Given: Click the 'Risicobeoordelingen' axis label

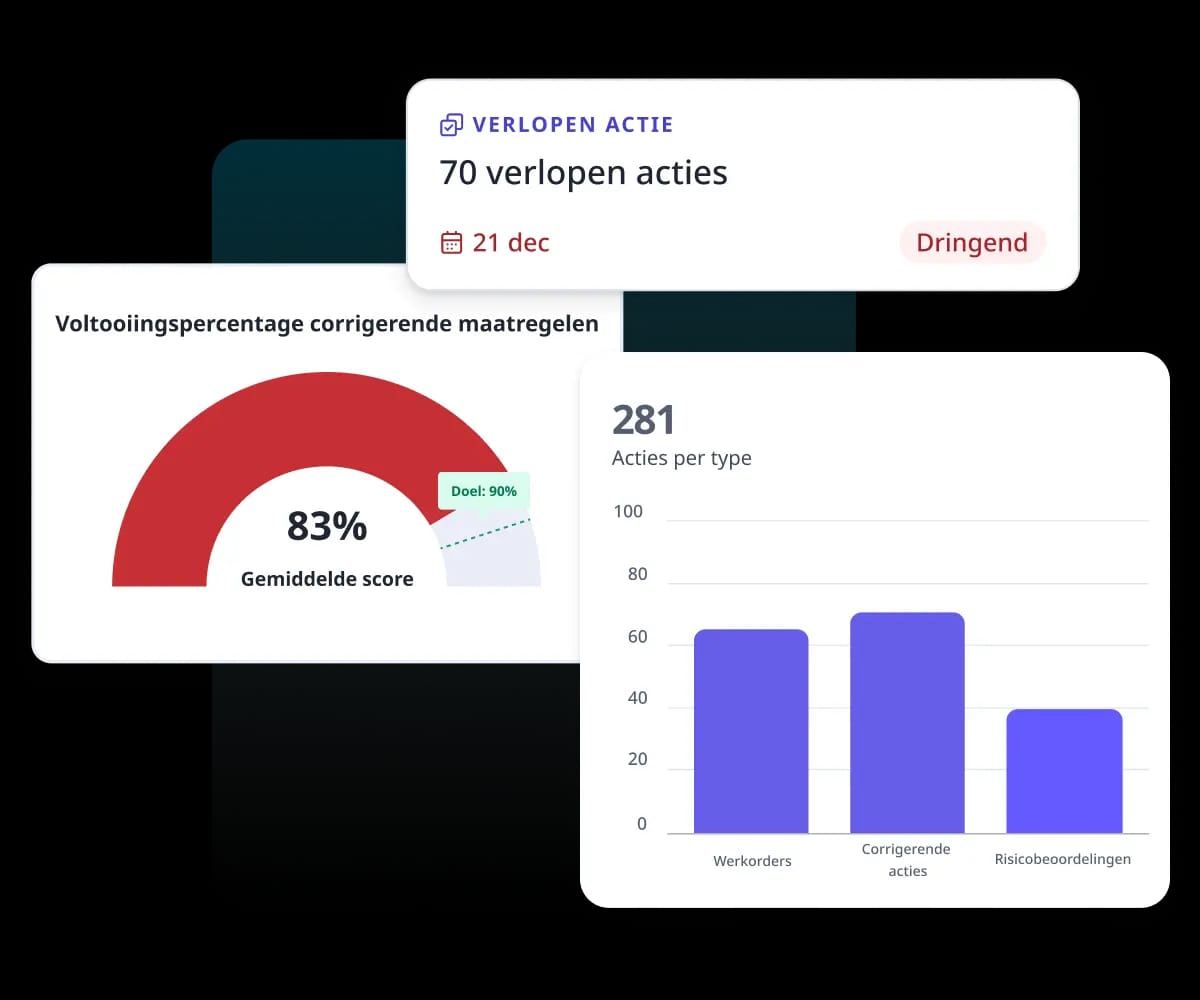Looking at the screenshot, I should coord(1062,859).
